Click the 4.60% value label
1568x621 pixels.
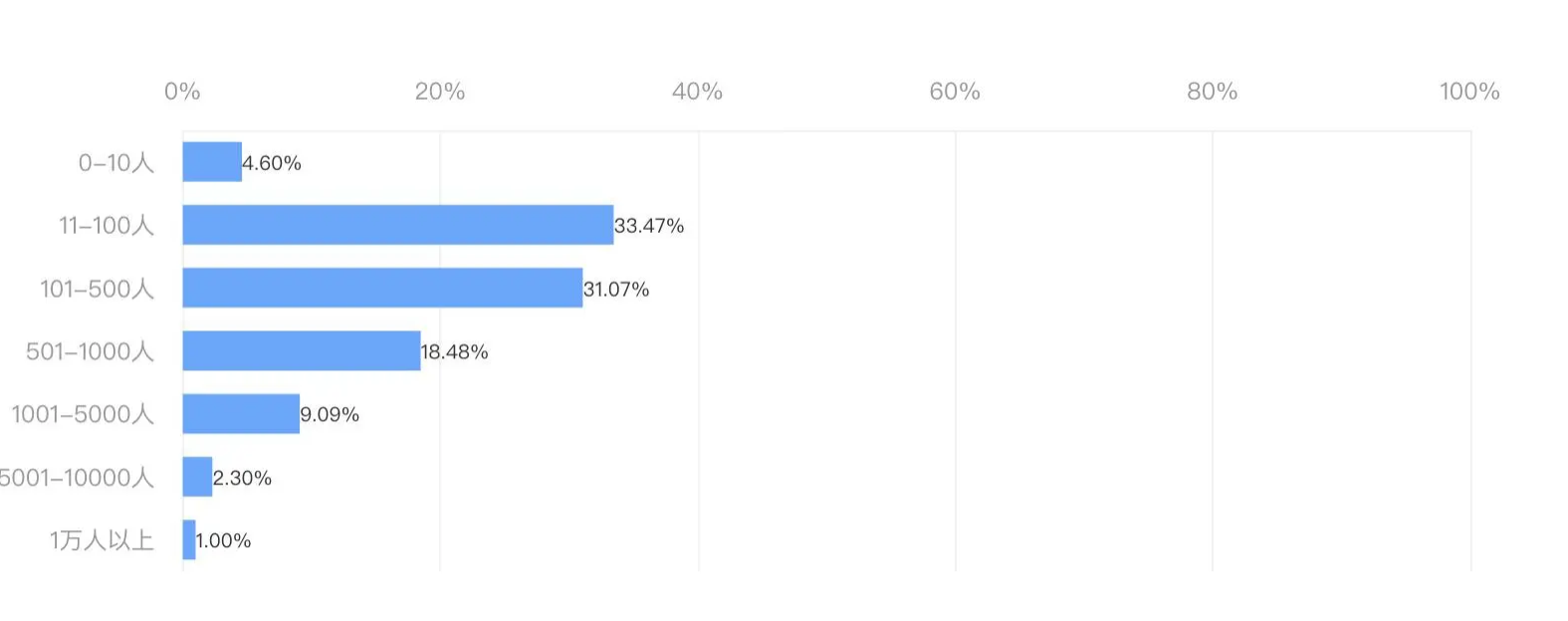[272, 163]
